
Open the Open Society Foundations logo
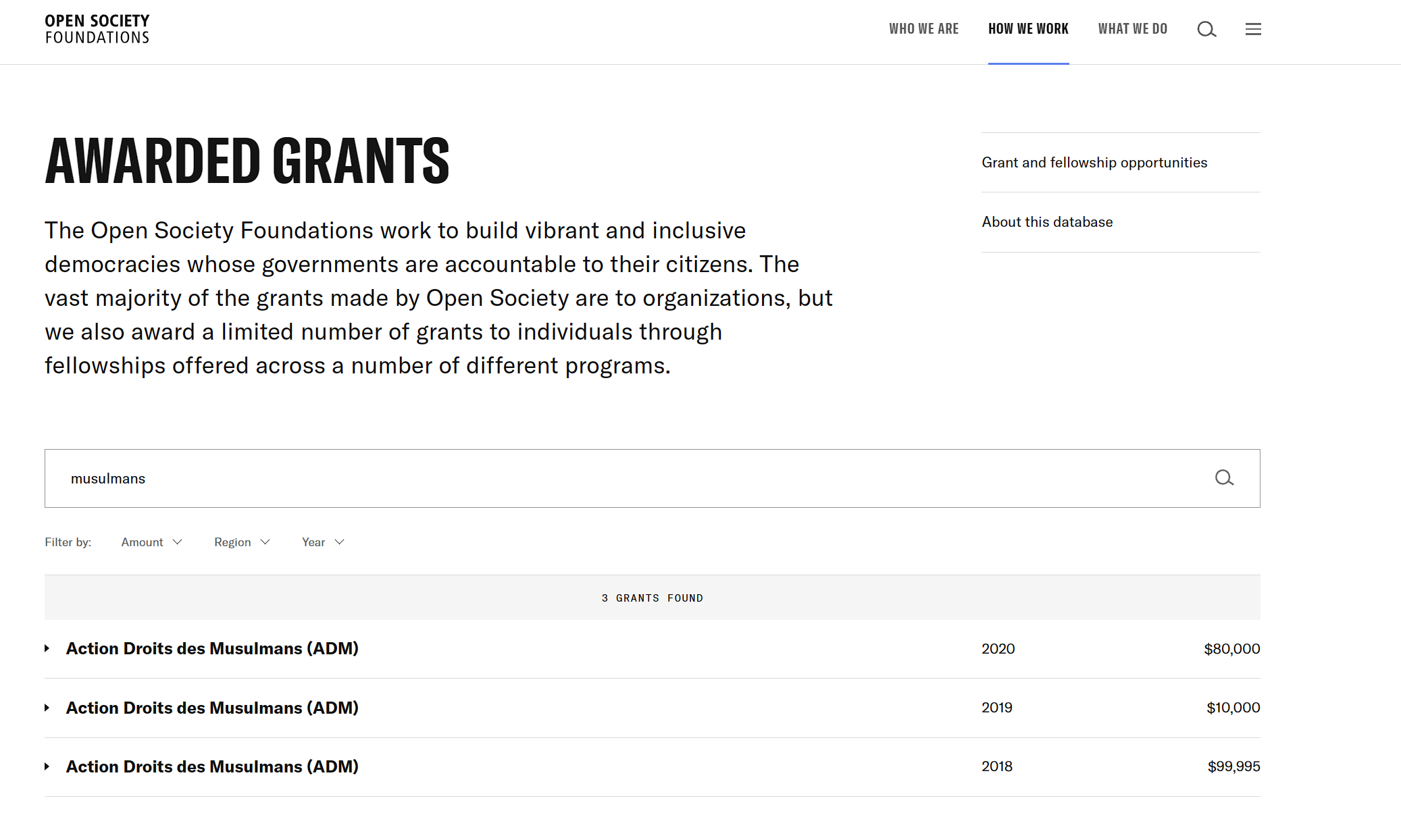point(97,29)
